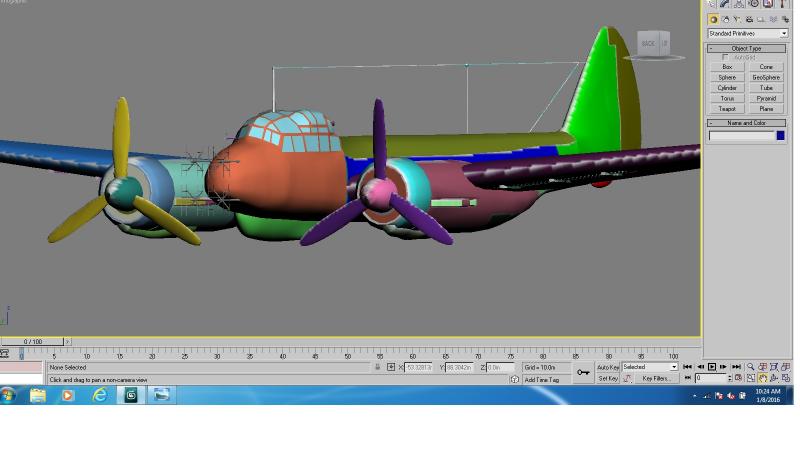Toggle Auto Key mode
800x450 pixels.
[x=608, y=367]
